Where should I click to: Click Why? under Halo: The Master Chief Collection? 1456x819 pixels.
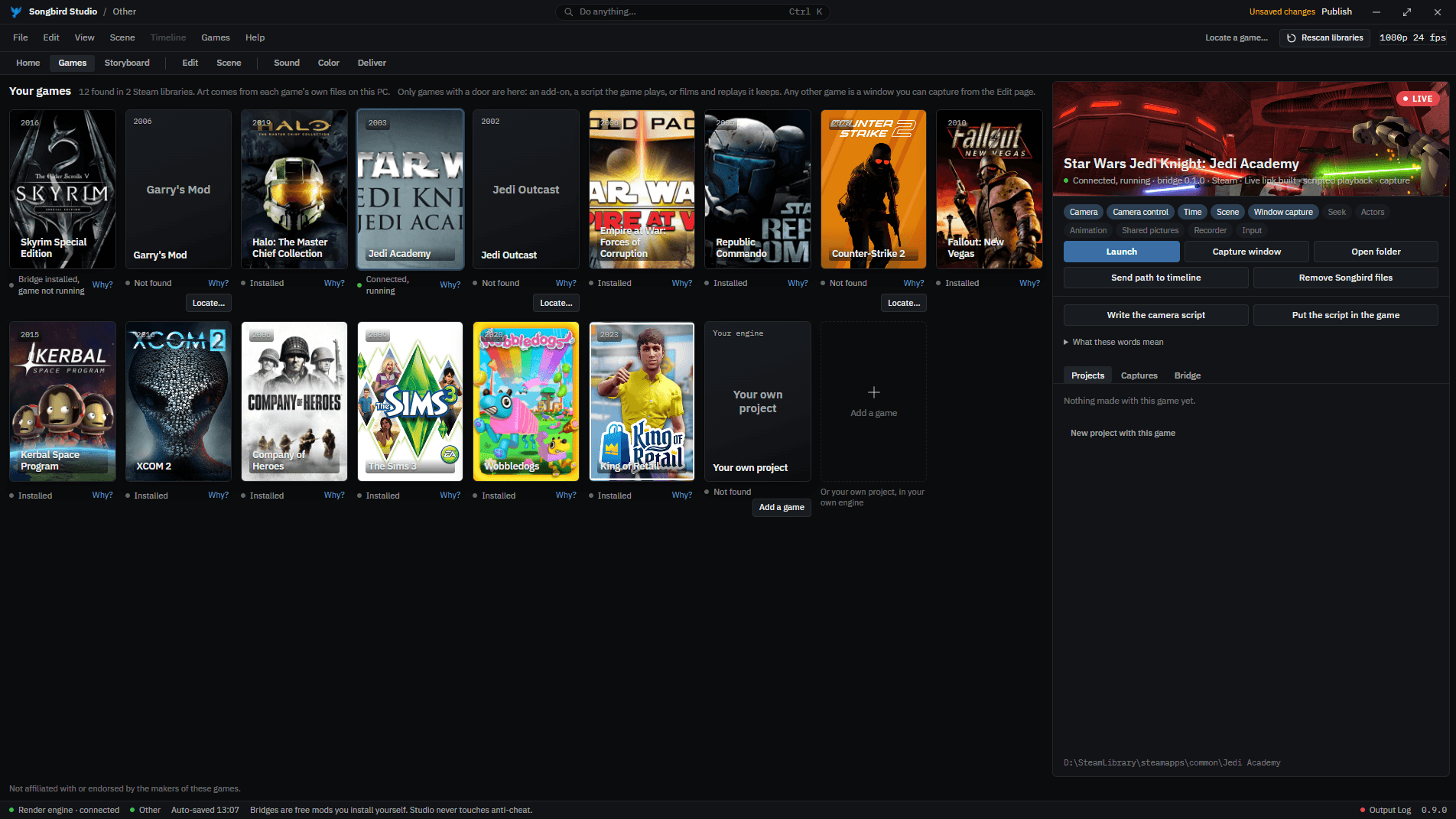tap(334, 283)
